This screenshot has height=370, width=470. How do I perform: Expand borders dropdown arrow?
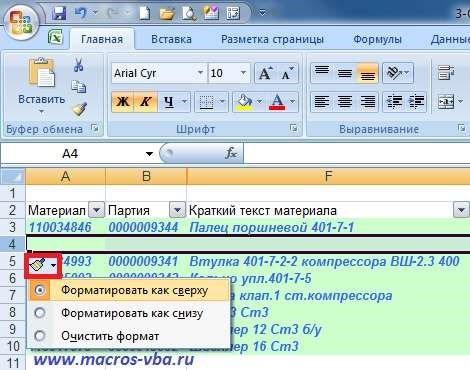(222, 101)
